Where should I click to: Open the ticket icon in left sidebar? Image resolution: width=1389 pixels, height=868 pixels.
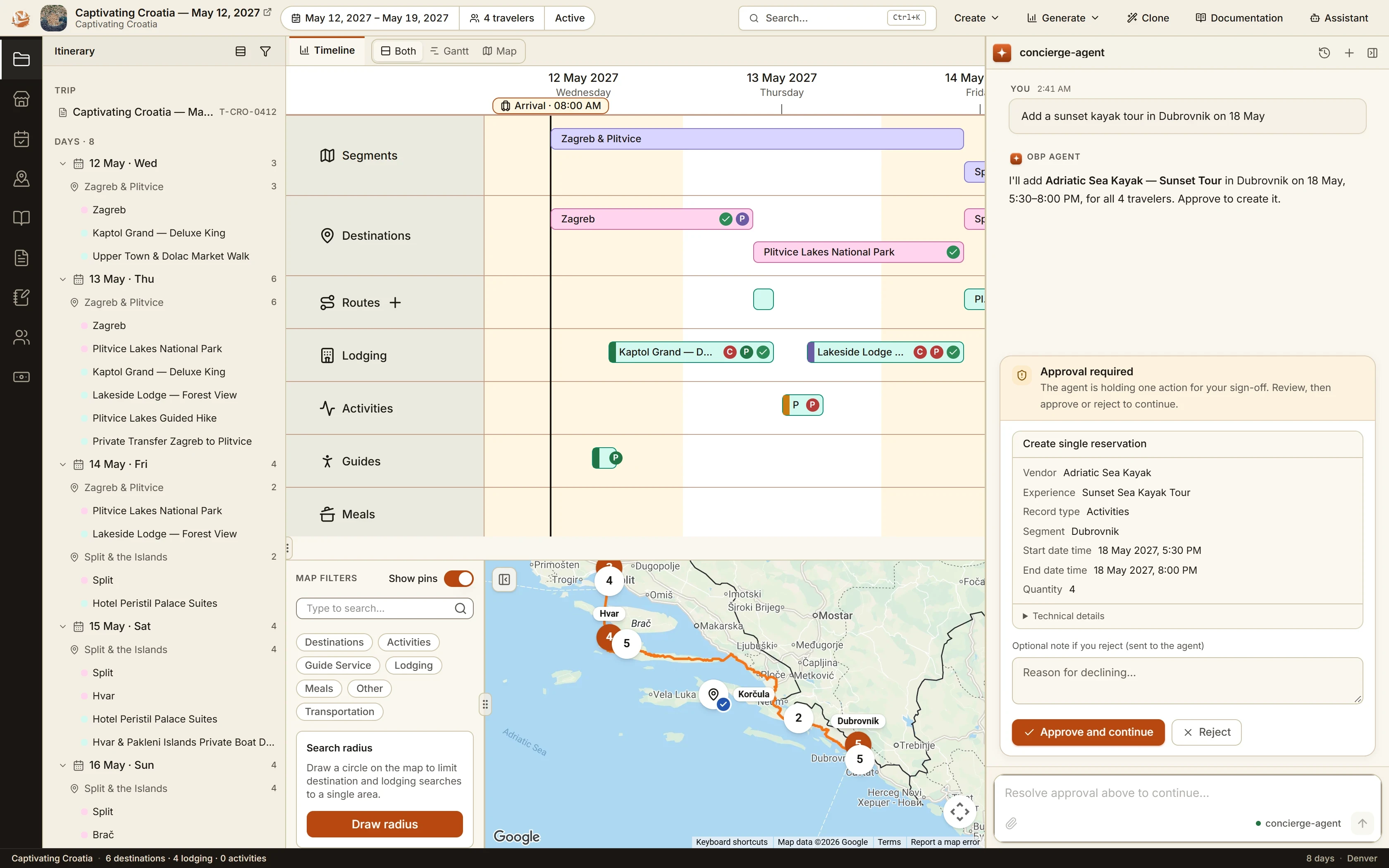21,377
